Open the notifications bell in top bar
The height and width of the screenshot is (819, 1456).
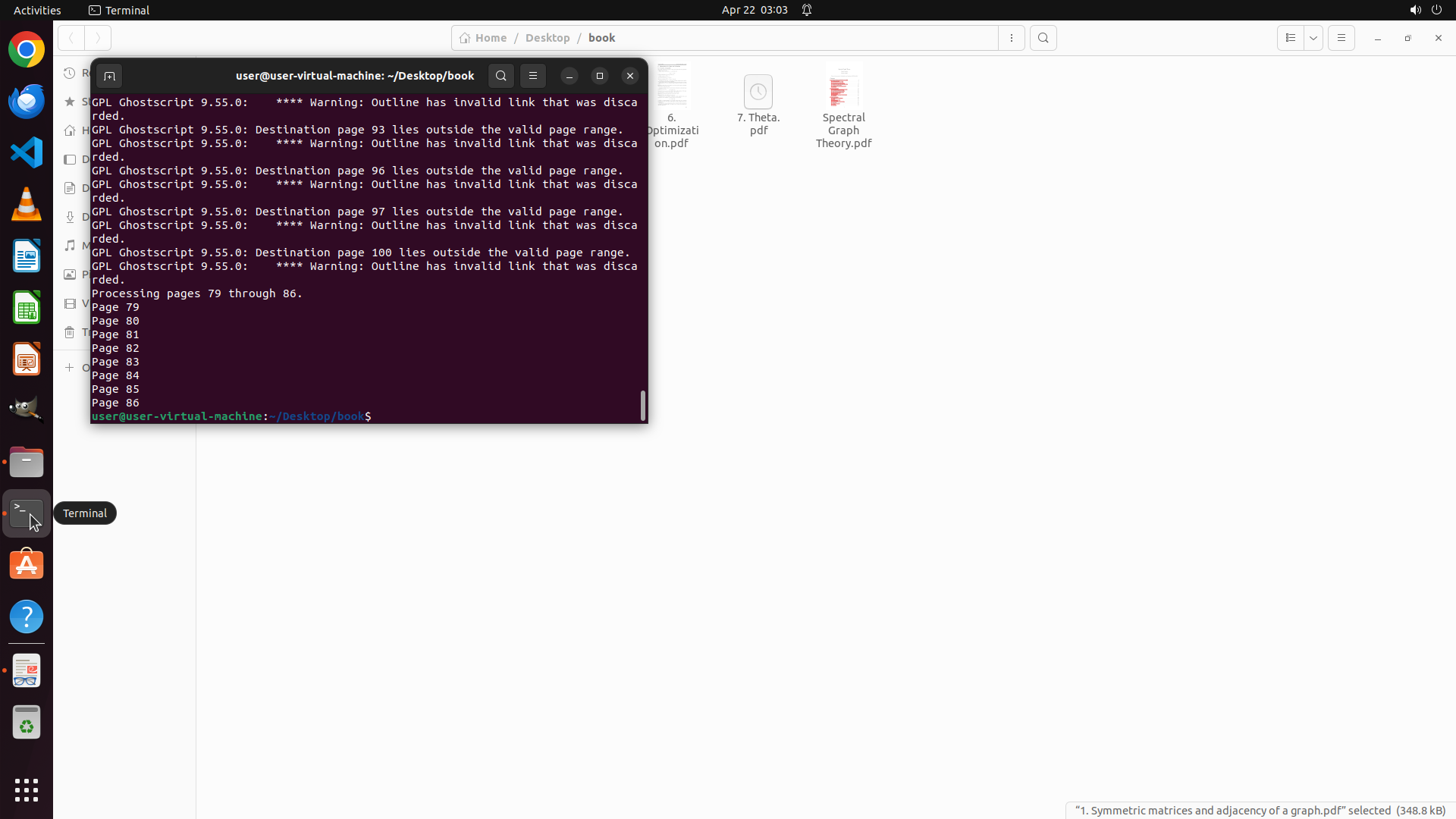tap(807, 10)
